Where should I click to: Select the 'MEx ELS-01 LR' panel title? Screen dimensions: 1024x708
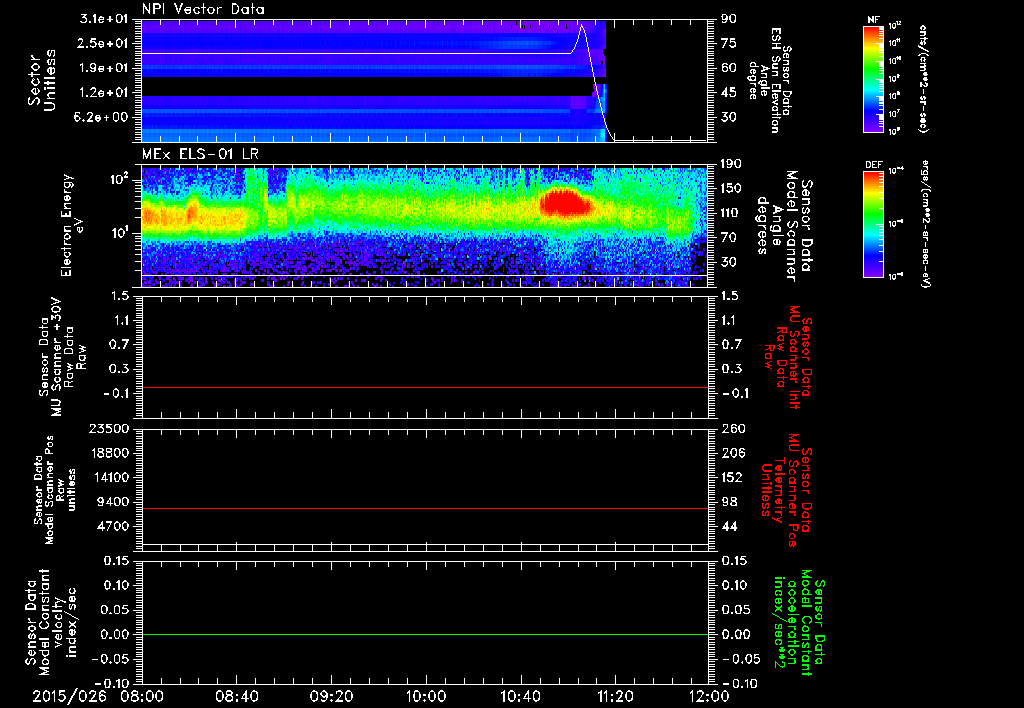coord(200,154)
